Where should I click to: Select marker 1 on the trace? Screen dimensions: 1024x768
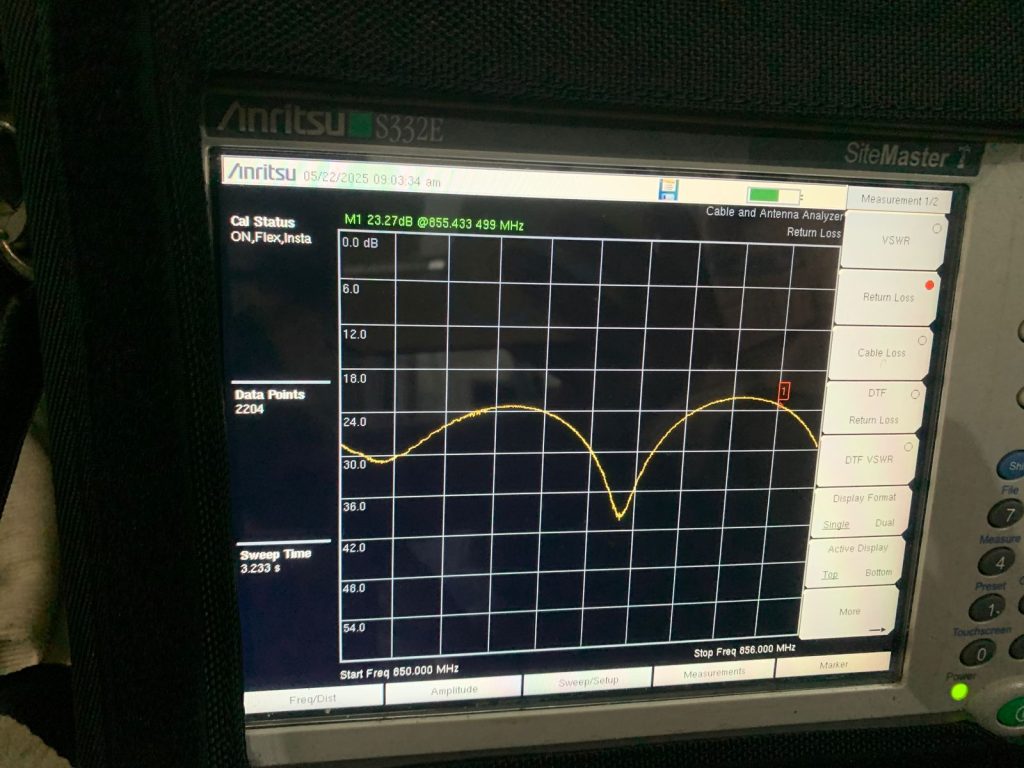click(784, 391)
